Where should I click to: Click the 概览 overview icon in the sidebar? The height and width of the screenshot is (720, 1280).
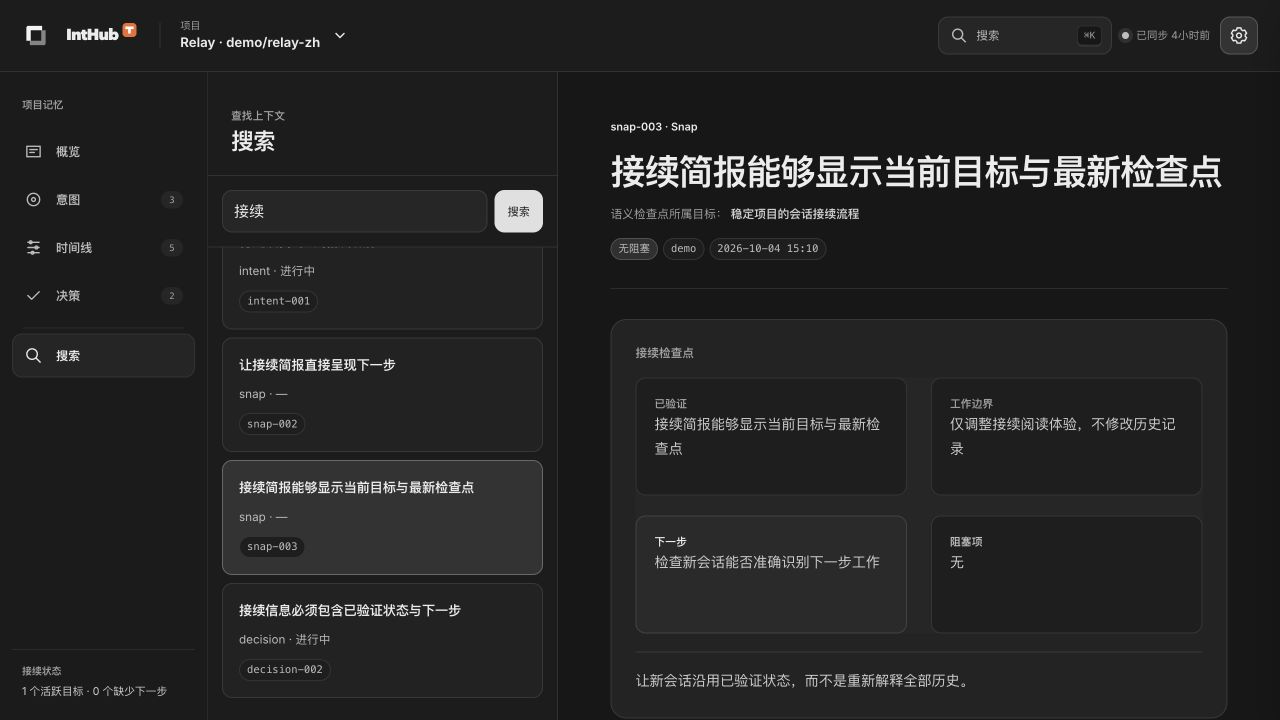[x=33, y=152]
